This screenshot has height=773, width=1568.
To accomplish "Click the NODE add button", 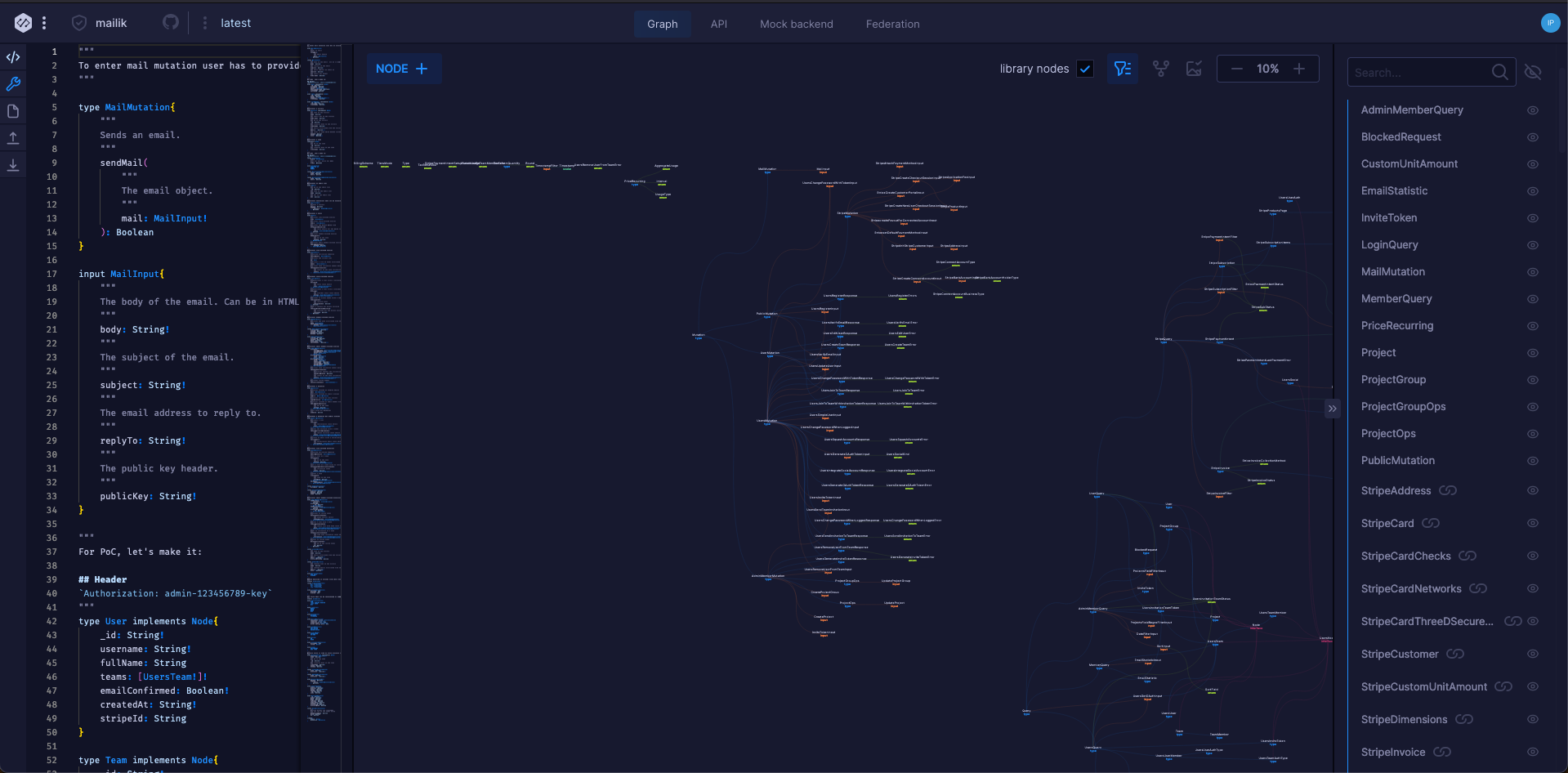I will click(x=404, y=69).
